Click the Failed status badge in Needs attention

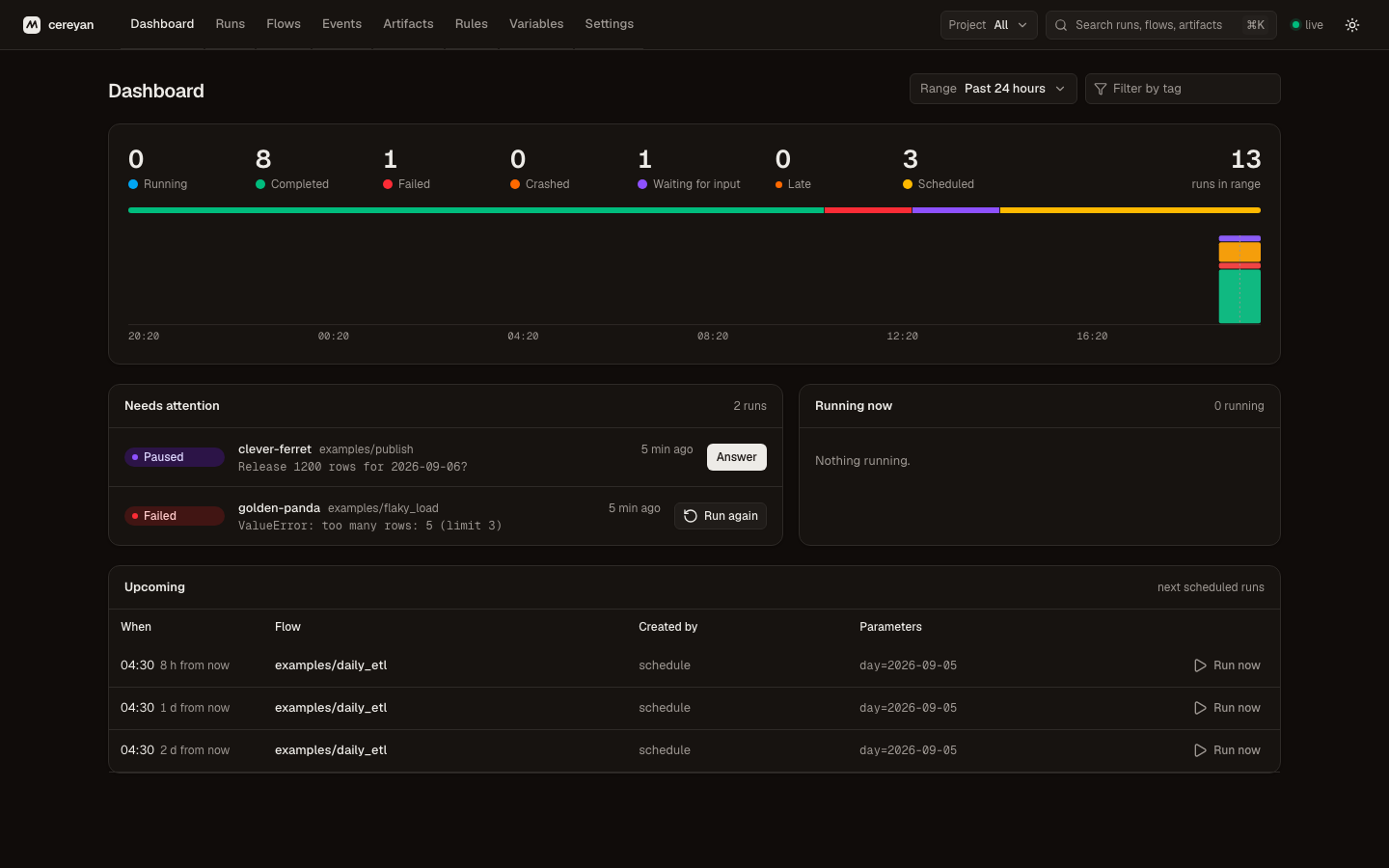coord(175,516)
